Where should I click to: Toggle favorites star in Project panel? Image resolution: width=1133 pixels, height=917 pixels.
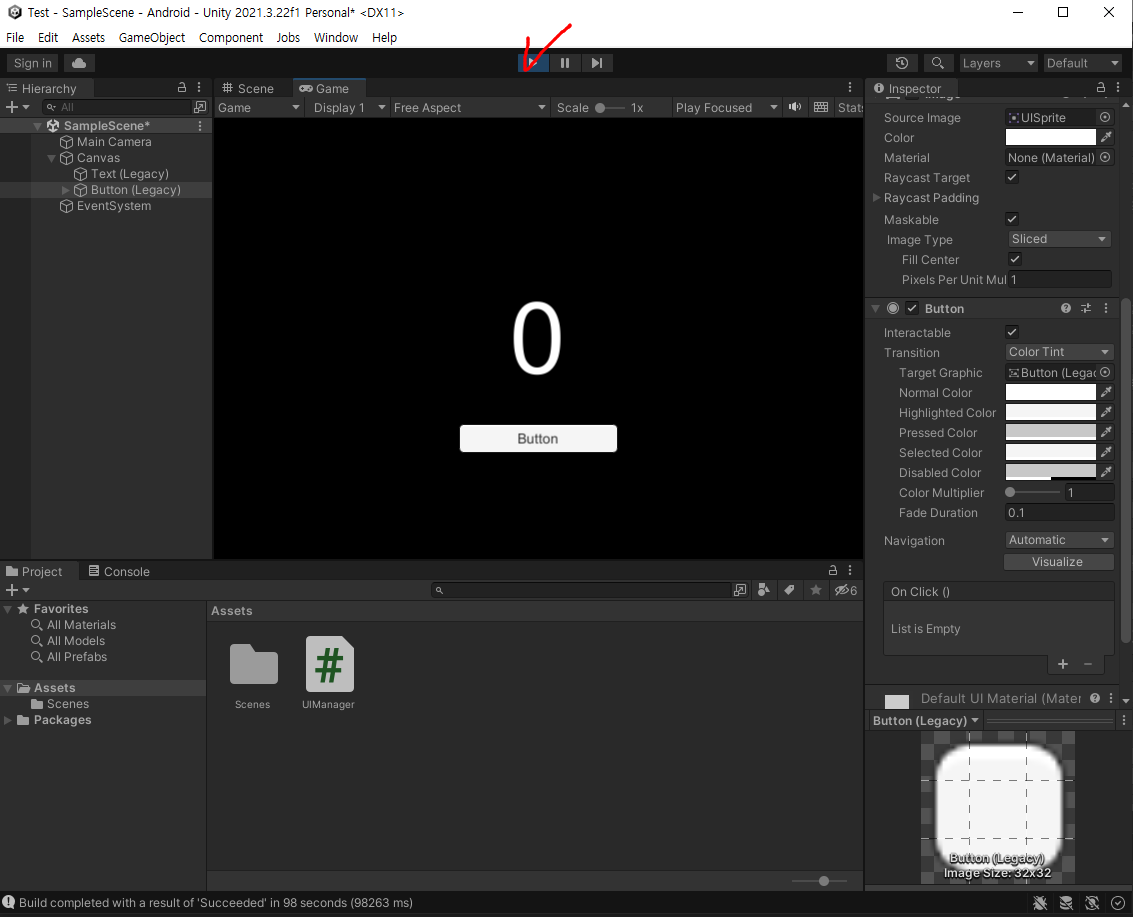click(816, 590)
